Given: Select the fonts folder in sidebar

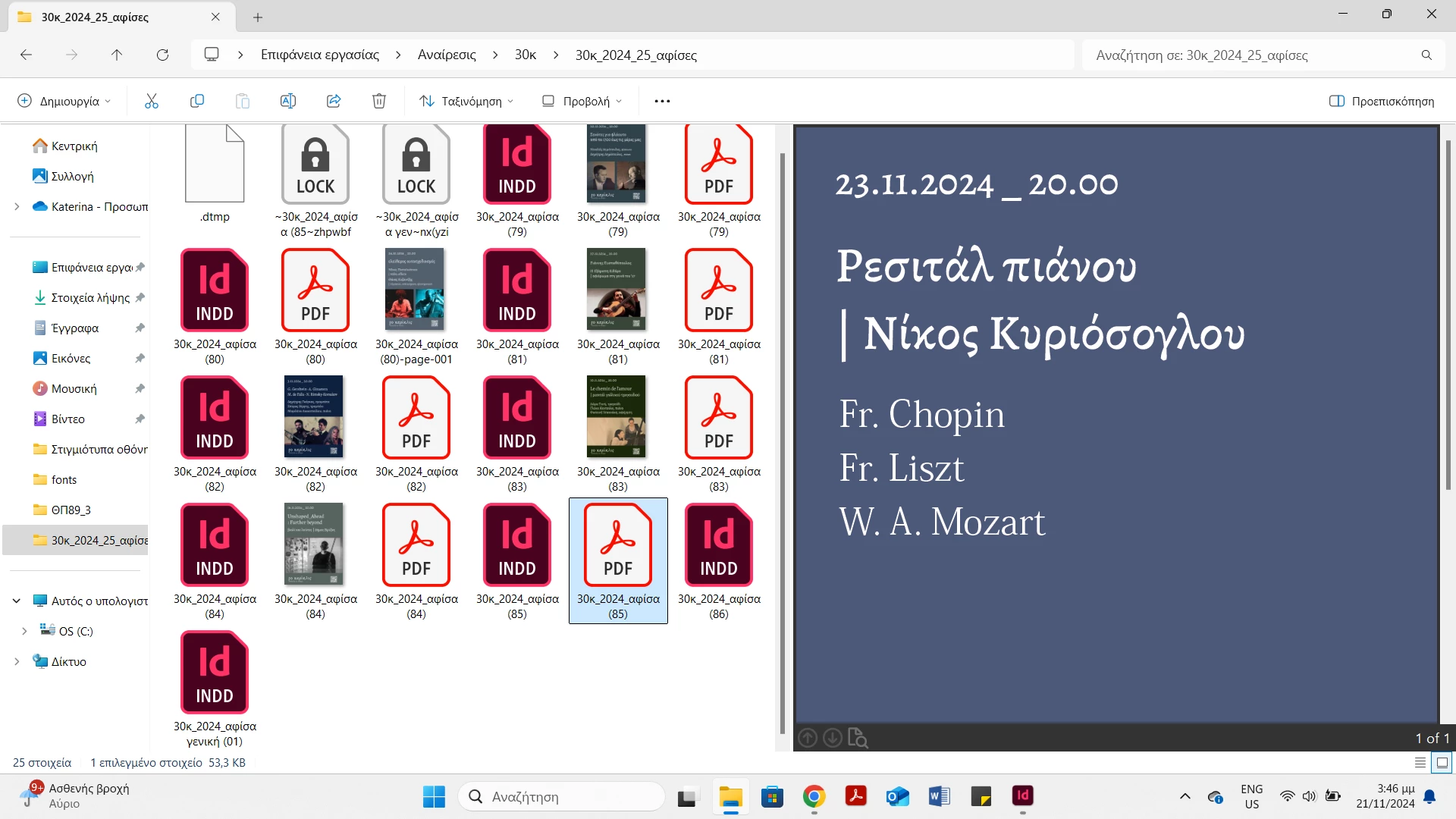Looking at the screenshot, I should tap(64, 479).
